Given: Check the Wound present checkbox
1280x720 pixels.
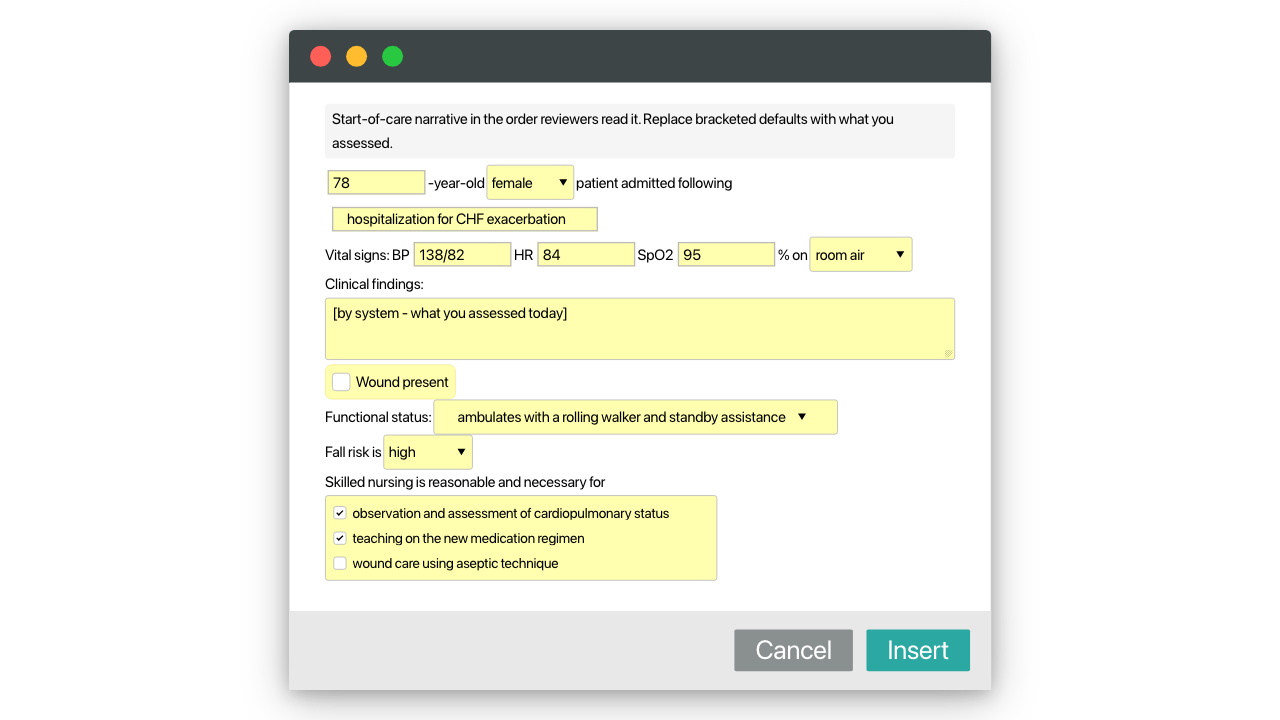Looking at the screenshot, I should coord(341,382).
